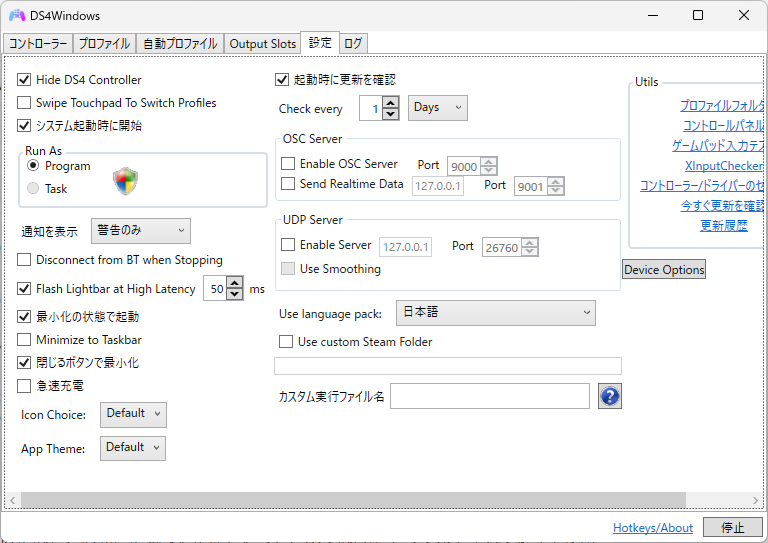Enable Disconnect from BT when Stopping

point(24,260)
